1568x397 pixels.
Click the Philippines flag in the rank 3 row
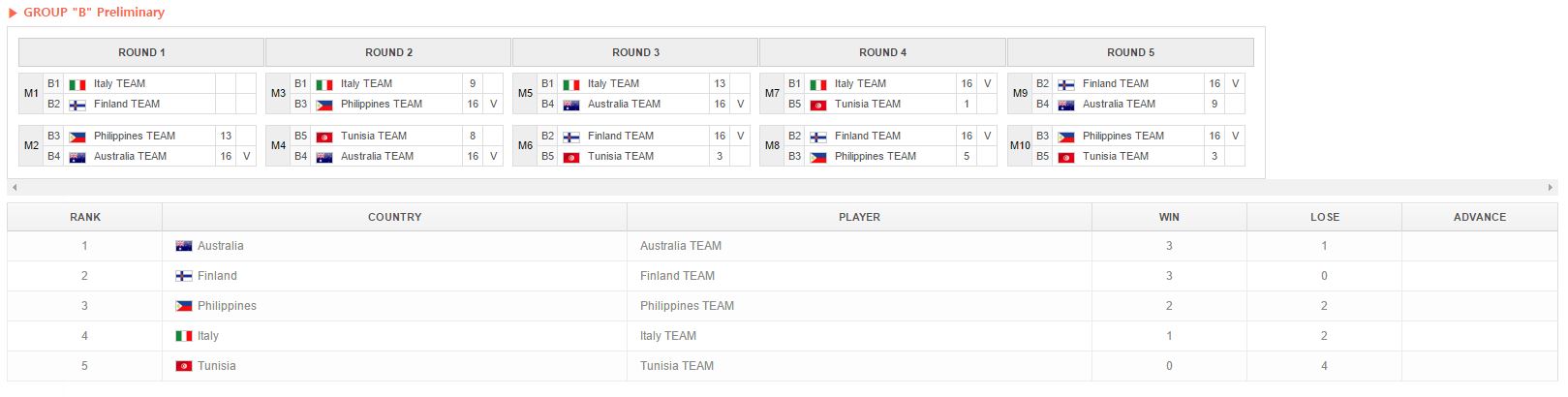183,306
